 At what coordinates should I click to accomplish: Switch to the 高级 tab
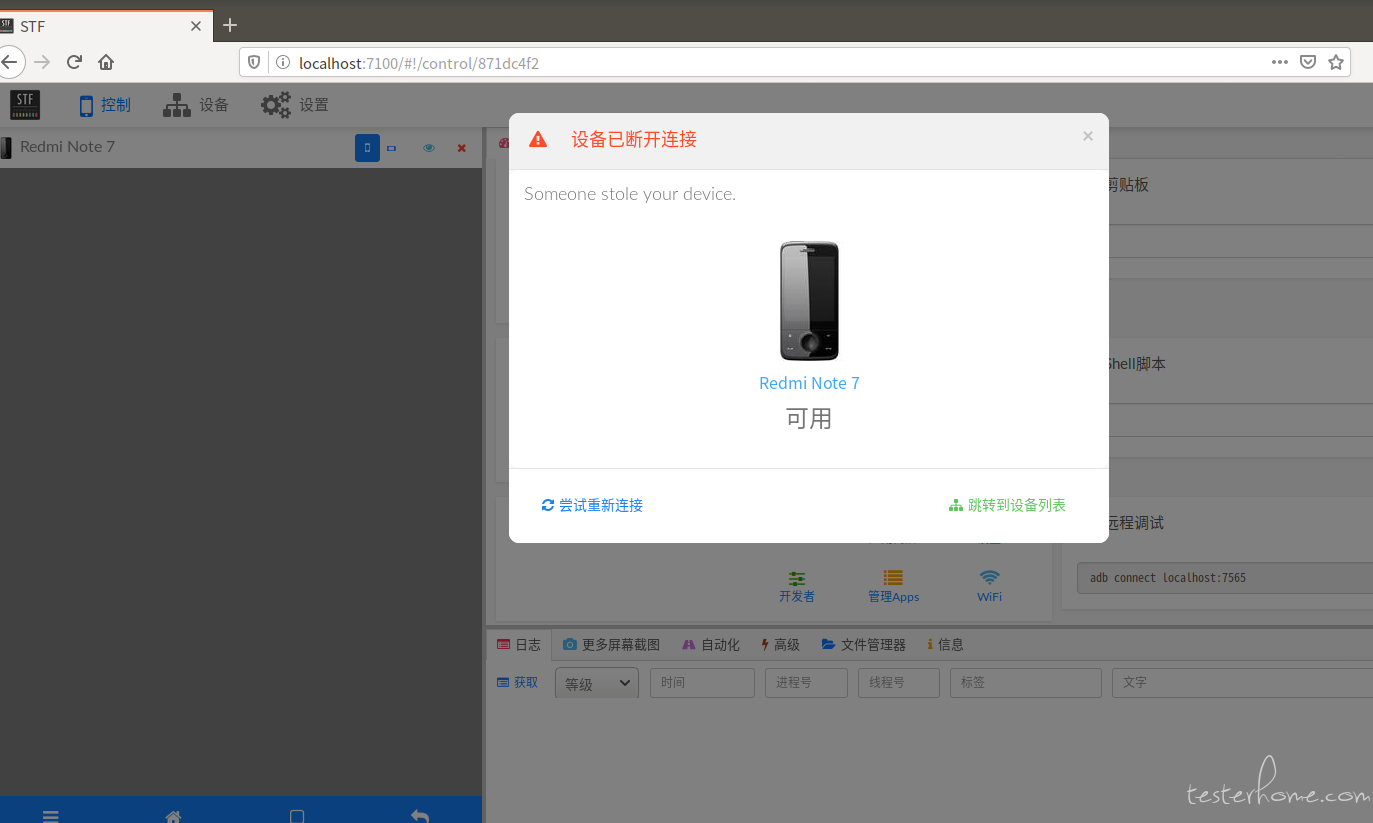pos(780,645)
